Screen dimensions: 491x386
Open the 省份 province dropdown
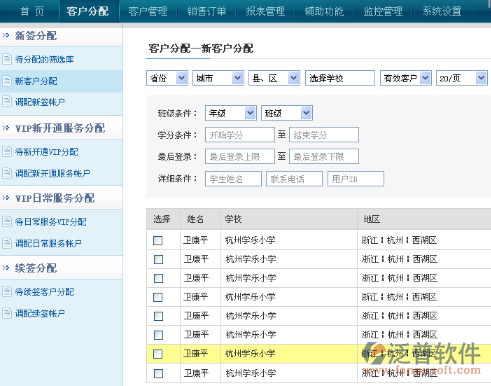click(x=167, y=78)
